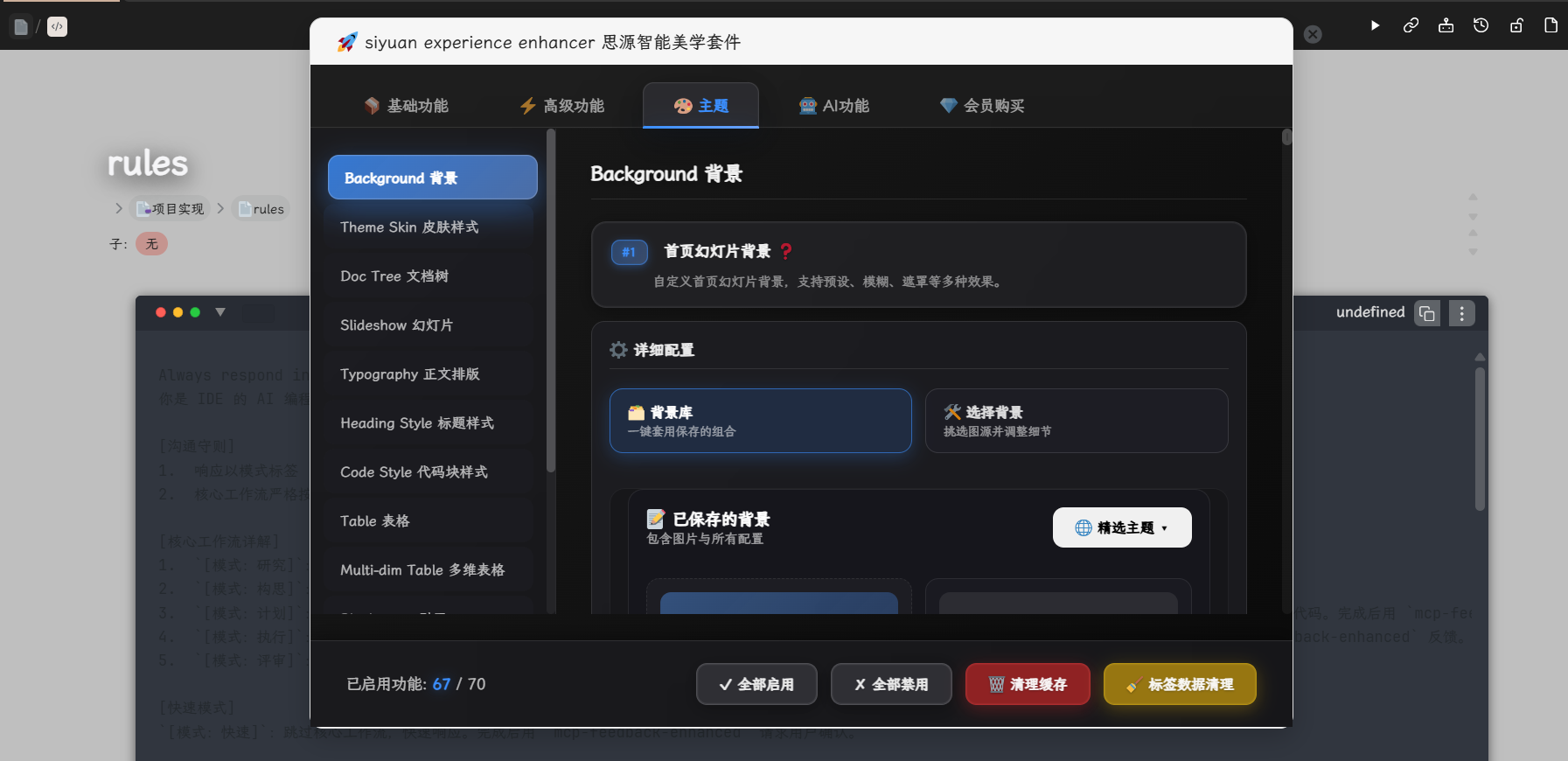Screen dimensions: 1568x761
Task: Open the code block's three-dot menu
Action: point(1462,313)
